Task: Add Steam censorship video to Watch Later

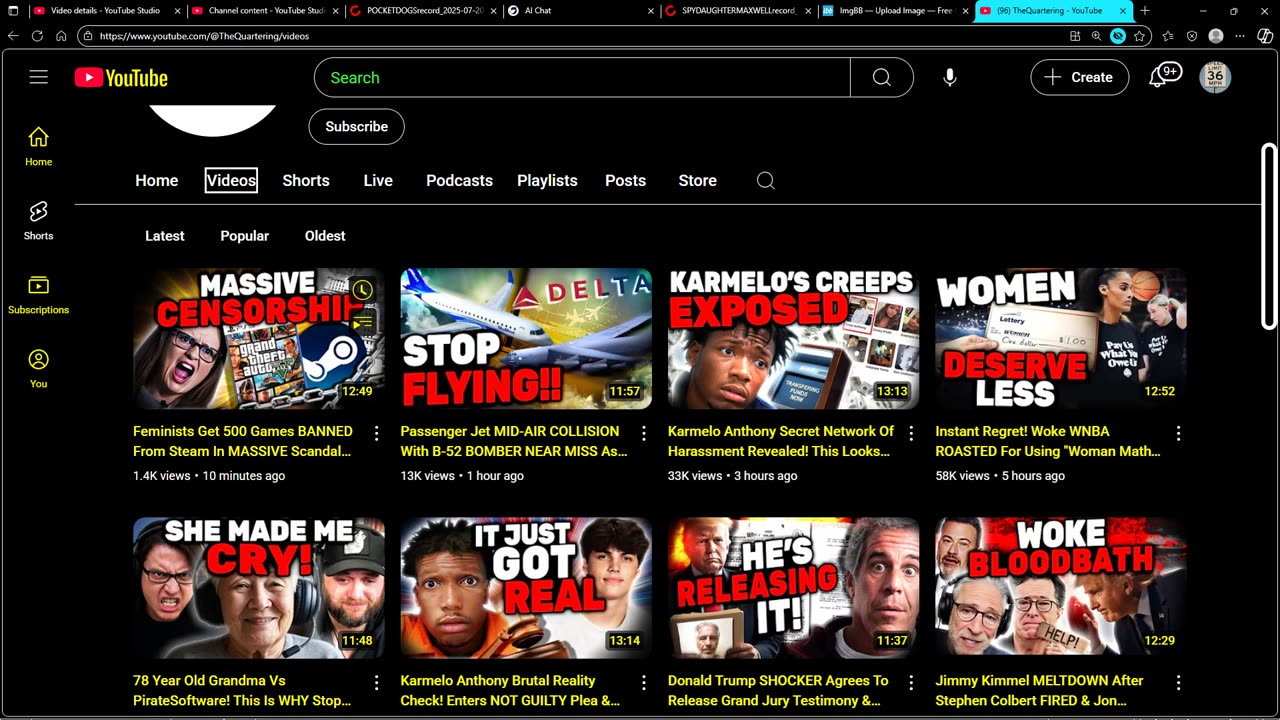Action: pyautogui.click(x=362, y=290)
